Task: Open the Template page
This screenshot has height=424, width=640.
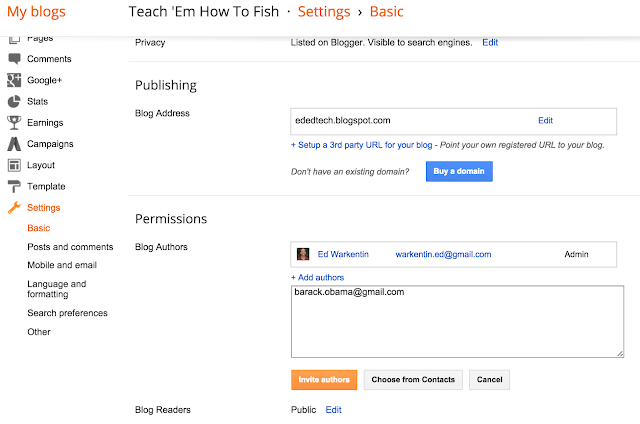Action: pos(46,186)
